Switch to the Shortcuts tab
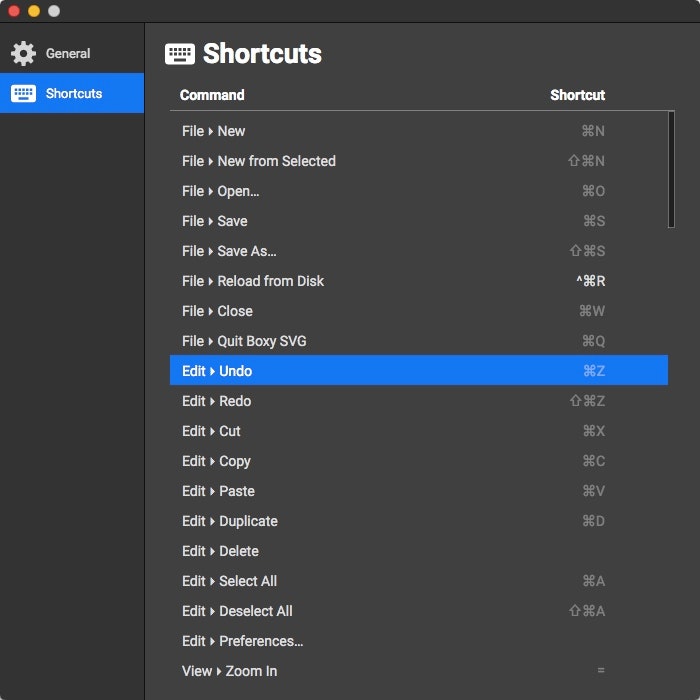Viewport: 700px width, 700px height. [73, 93]
